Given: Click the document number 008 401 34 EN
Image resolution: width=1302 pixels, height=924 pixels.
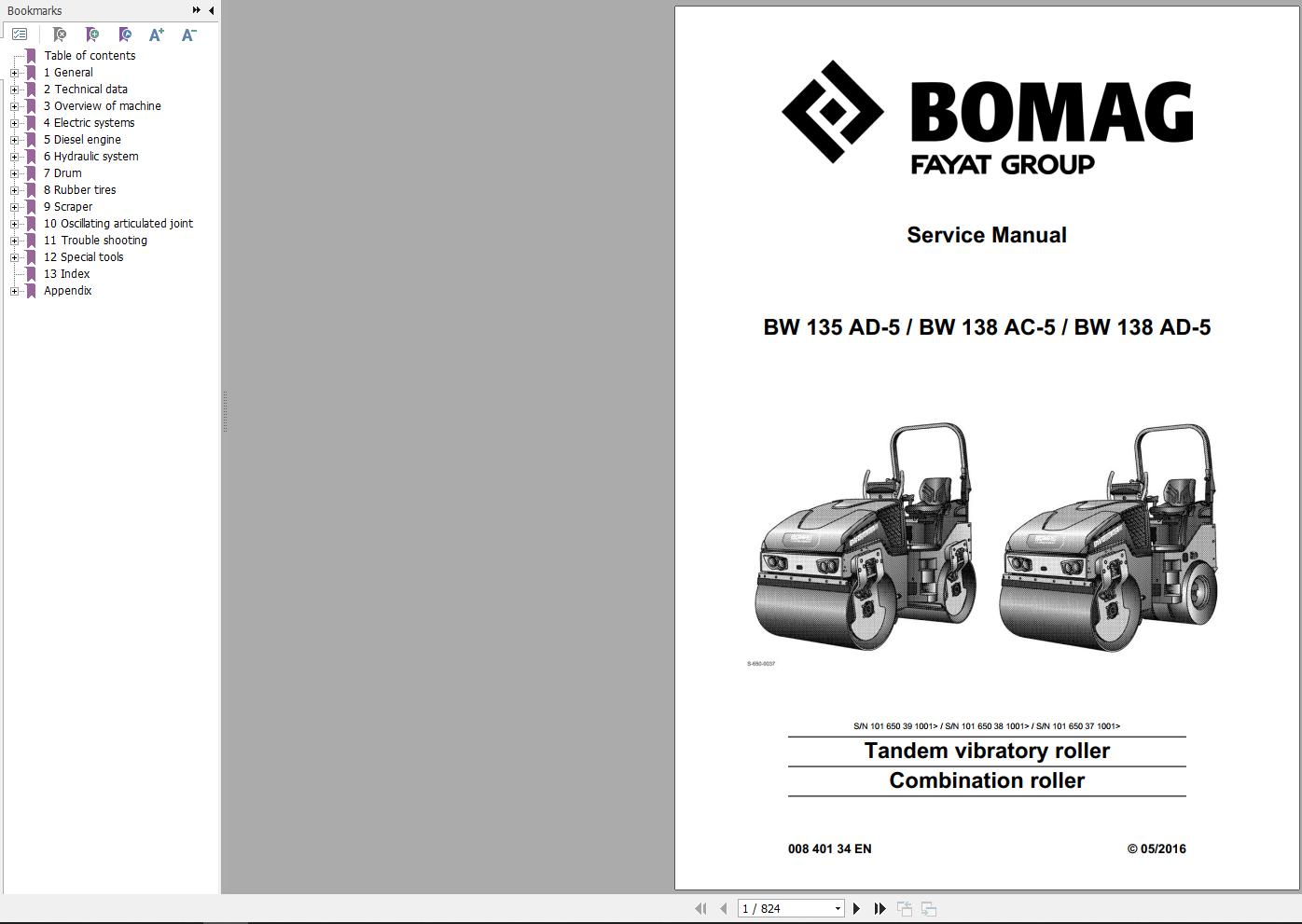Looking at the screenshot, I should pos(830,848).
